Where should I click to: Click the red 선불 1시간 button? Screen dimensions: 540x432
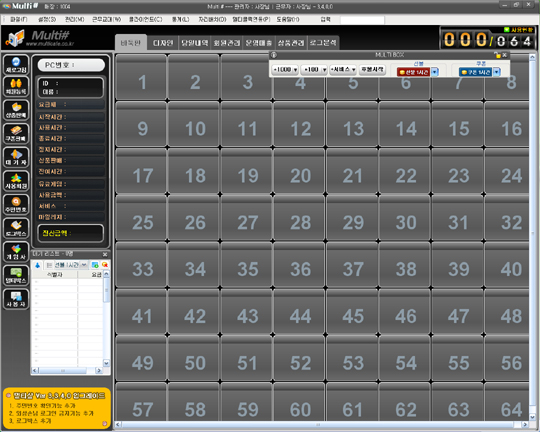point(413,72)
